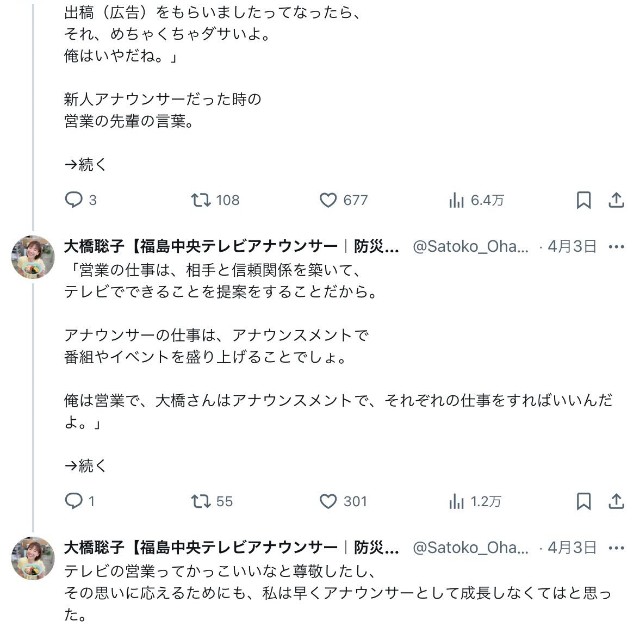Image resolution: width=640 pixels, height=640 pixels.
Task: Reply to the first tweet with 3 replies
Action: pos(73,200)
